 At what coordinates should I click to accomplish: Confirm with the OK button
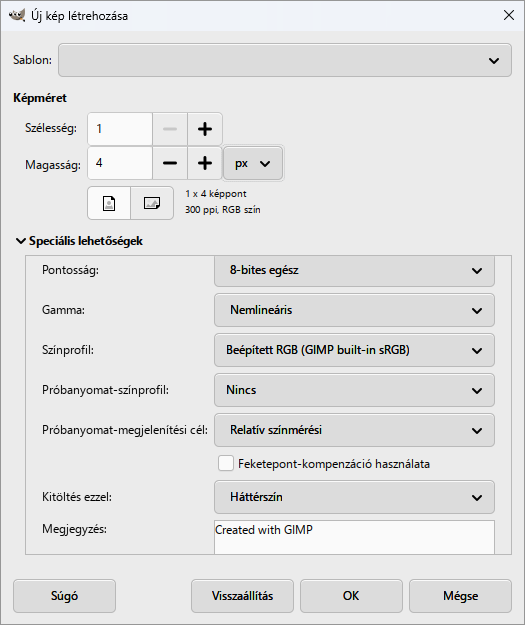[x=351, y=596]
